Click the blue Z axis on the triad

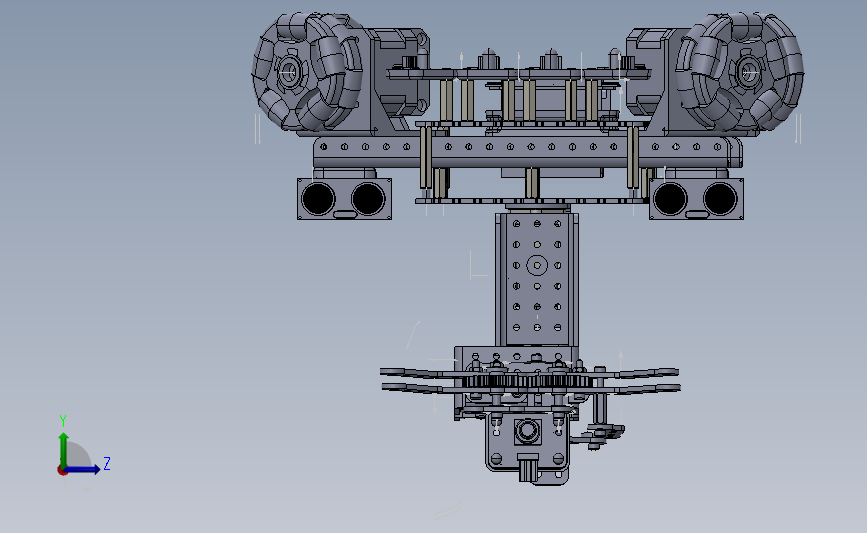click(83, 469)
